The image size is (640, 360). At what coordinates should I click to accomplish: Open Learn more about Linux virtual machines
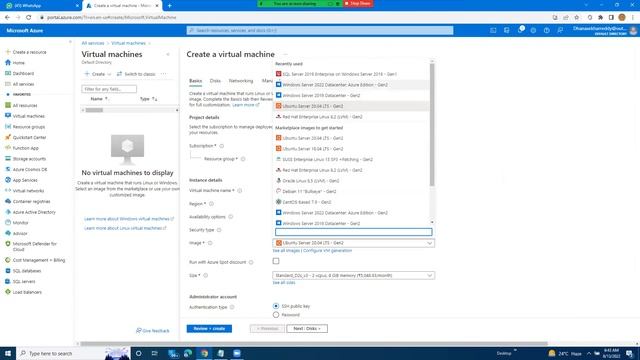[x=125, y=228]
